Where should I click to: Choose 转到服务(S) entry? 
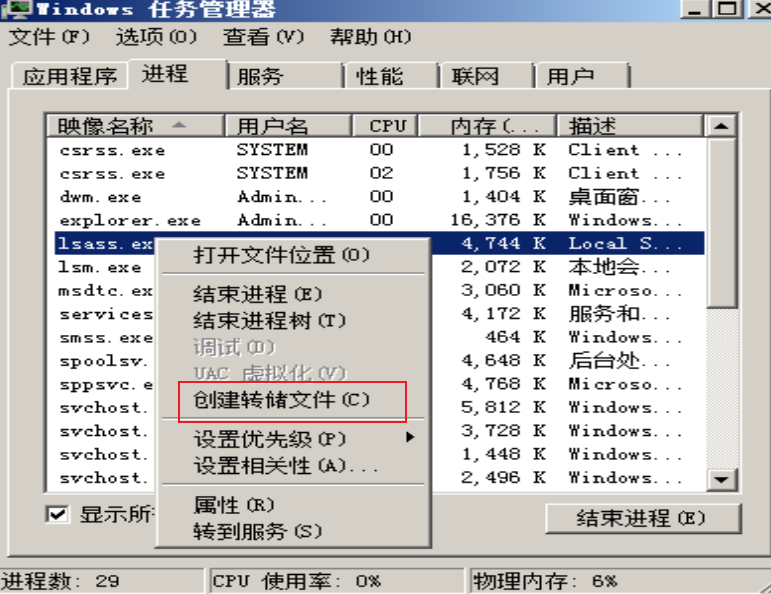click(x=293, y=532)
